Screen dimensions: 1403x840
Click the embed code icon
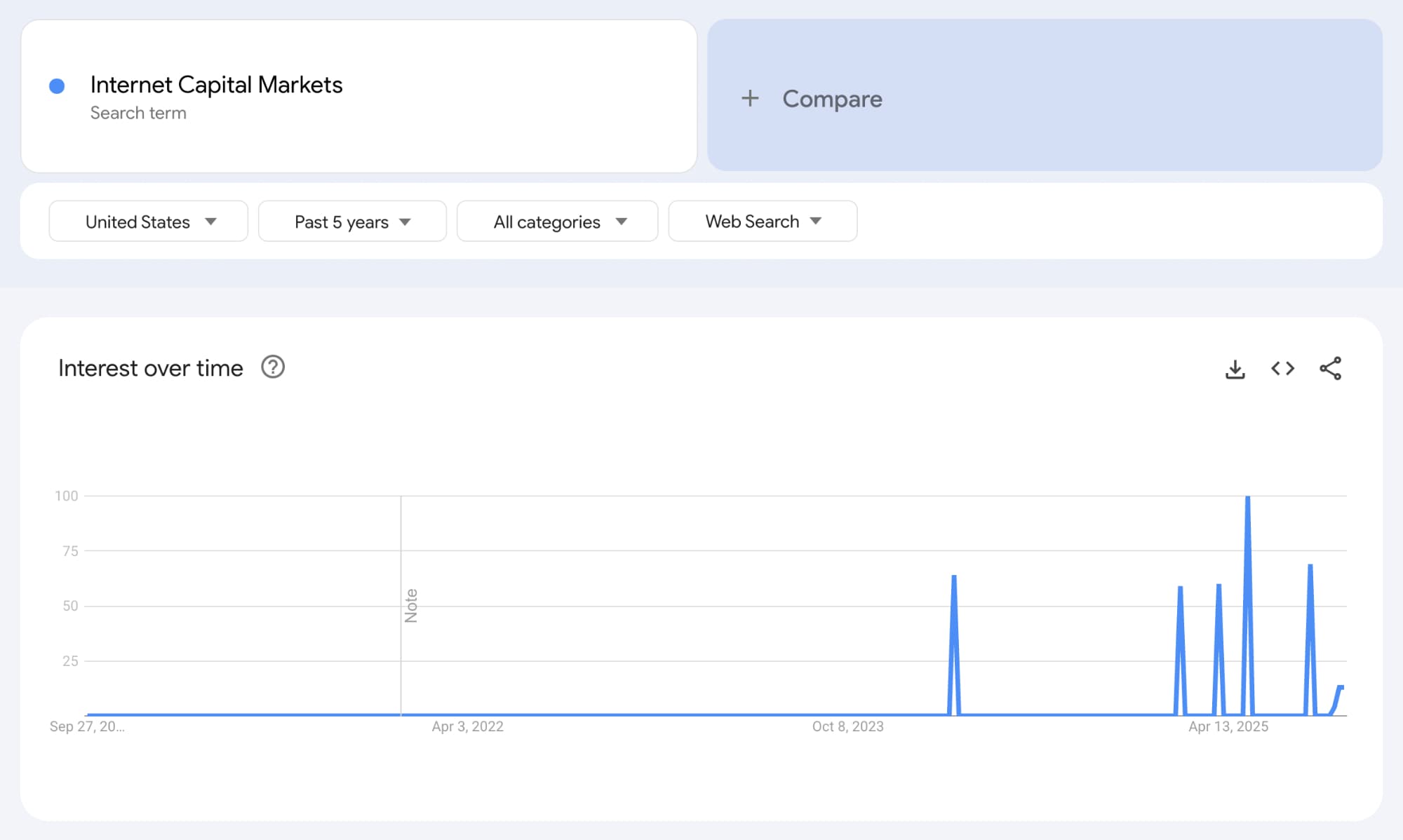(1282, 369)
